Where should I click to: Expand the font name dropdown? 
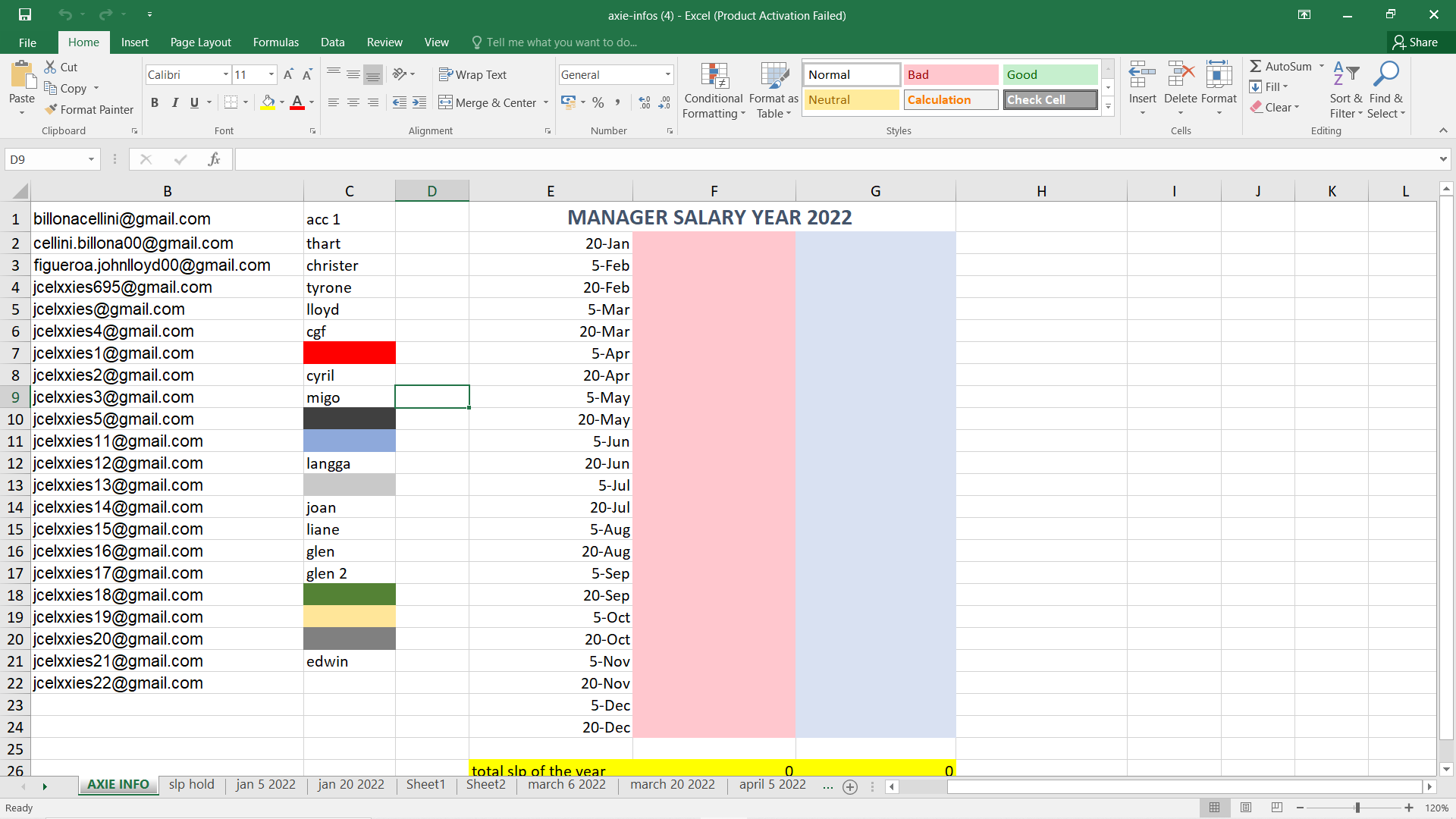click(225, 74)
